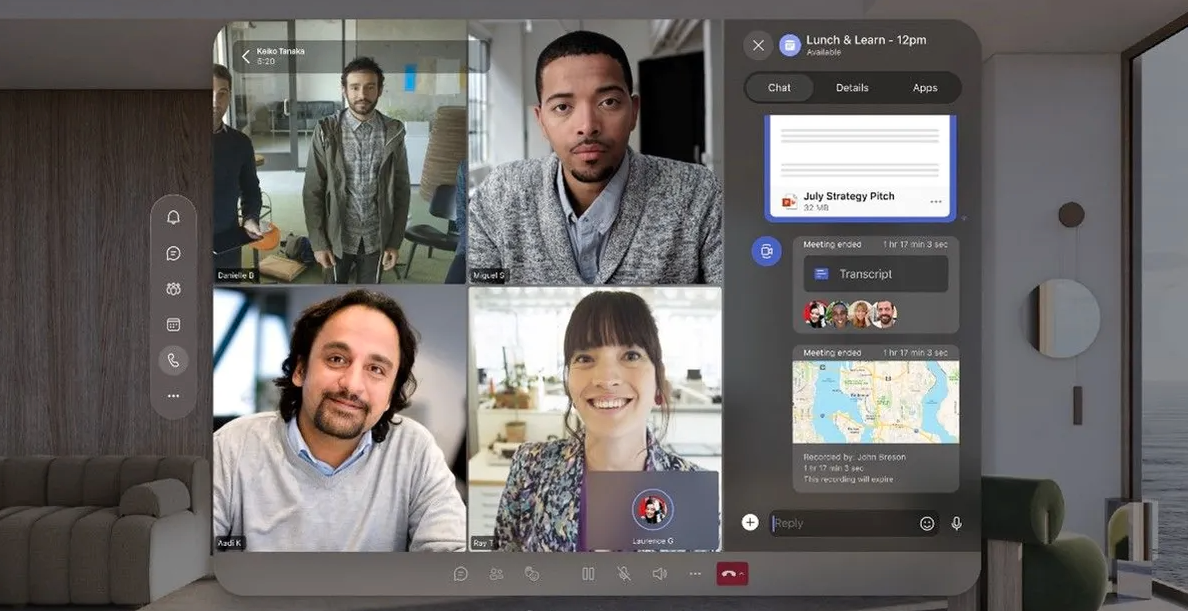The image size is (1188, 611).
Task: Open more call options ellipsis
Action: 695,574
